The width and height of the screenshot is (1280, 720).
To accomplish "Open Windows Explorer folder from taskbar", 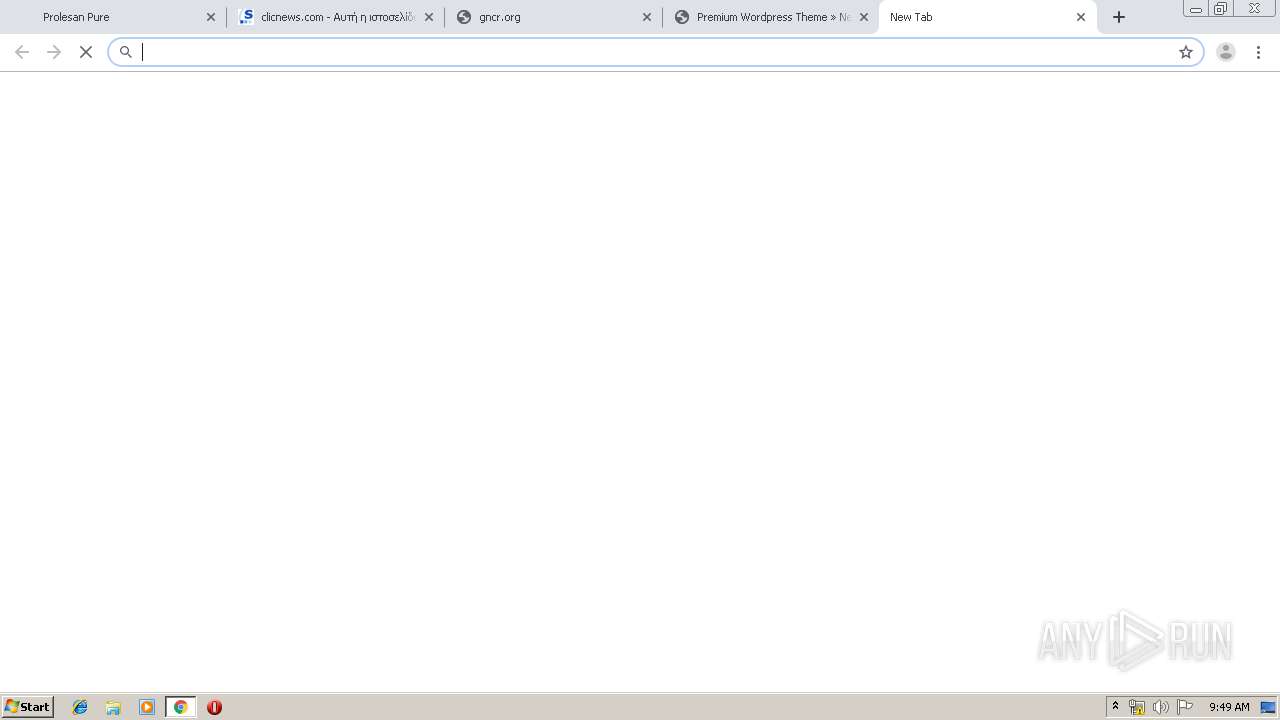I will pyautogui.click(x=113, y=707).
